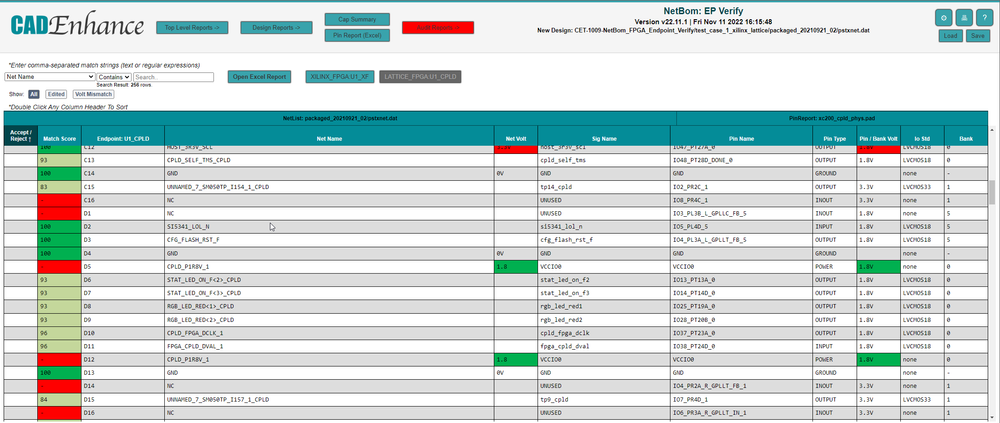Image resolution: width=1000 pixels, height=423 pixels.
Task: Click the tp14_cpld signal name cell
Action: [x=604, y=187]
